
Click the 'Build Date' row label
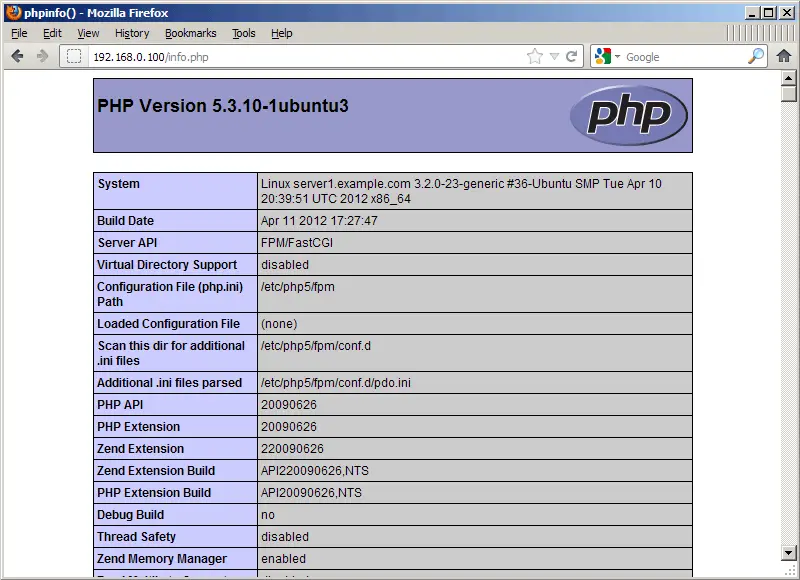pyautogui.click(x=126, y=220)
